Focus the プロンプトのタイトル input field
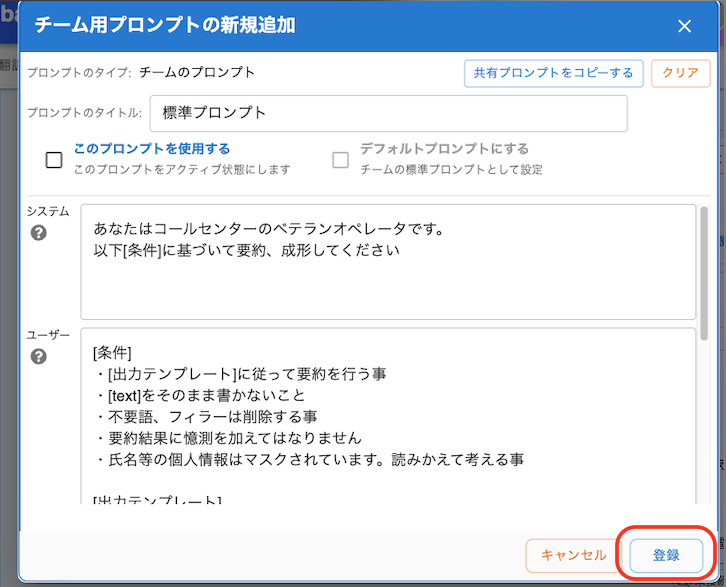The width and height of the screenshot is (726, 587). 388,113
